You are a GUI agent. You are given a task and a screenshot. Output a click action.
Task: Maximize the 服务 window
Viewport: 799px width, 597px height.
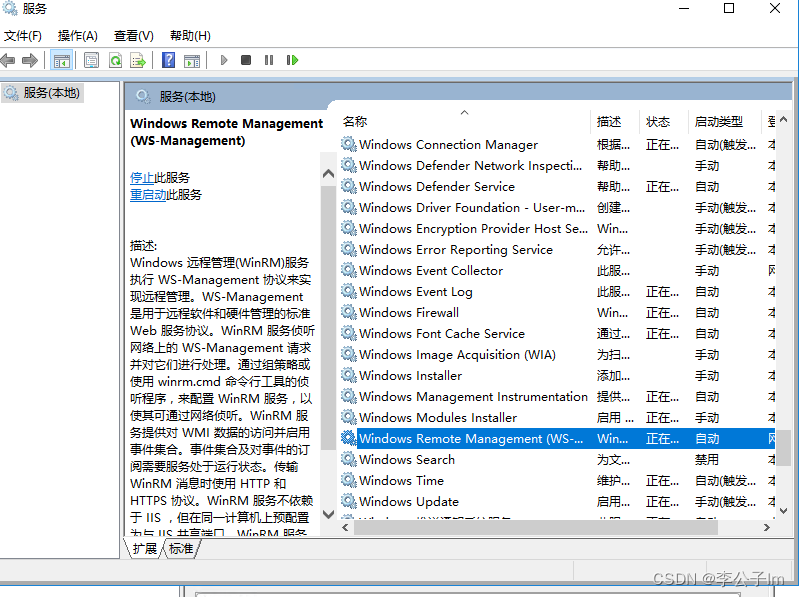[729, 8]
